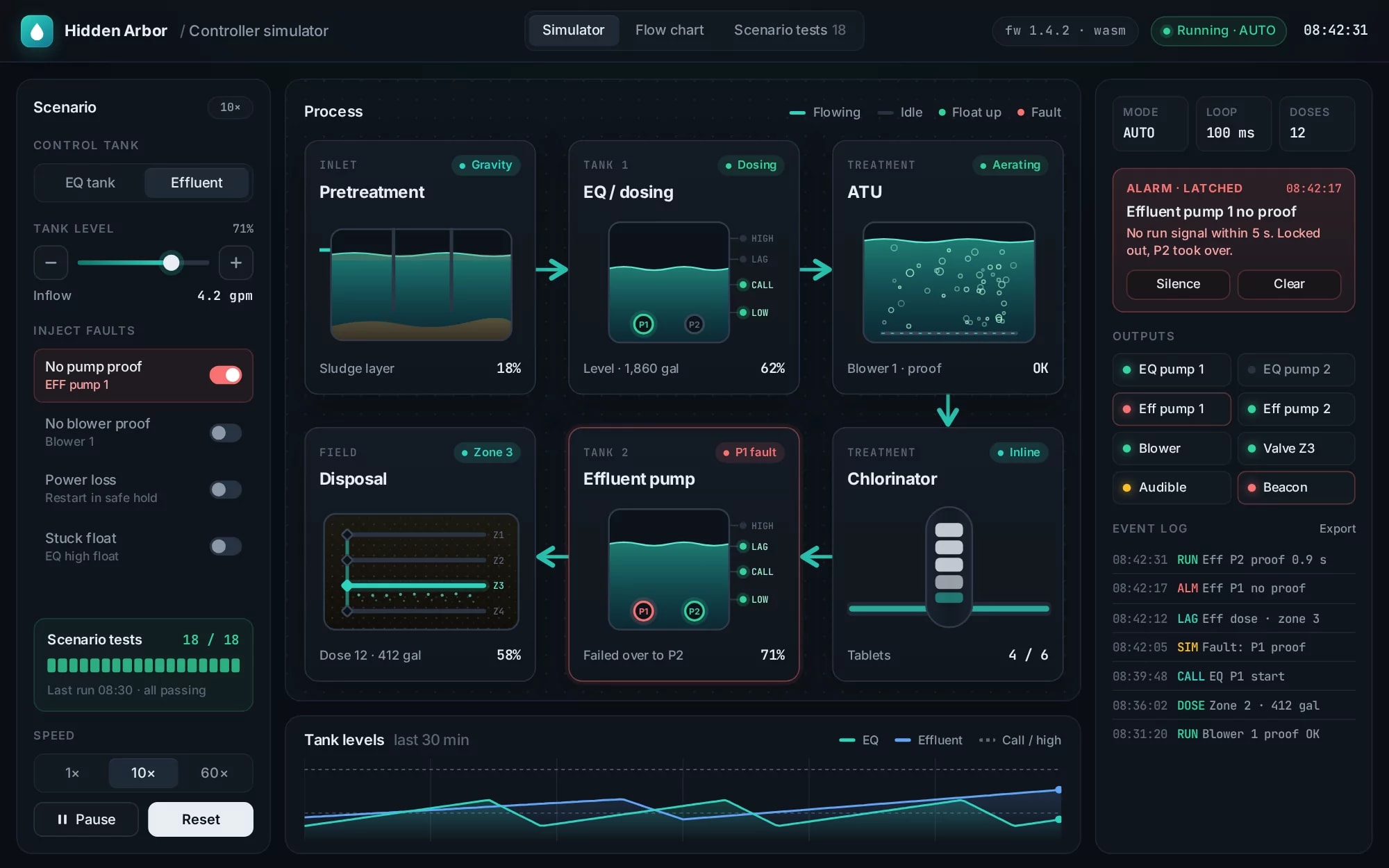This screenshot has width=1389, height=868.
Task: Click the Eff pump 1 output indicator
Action: tap(1172, 409)
